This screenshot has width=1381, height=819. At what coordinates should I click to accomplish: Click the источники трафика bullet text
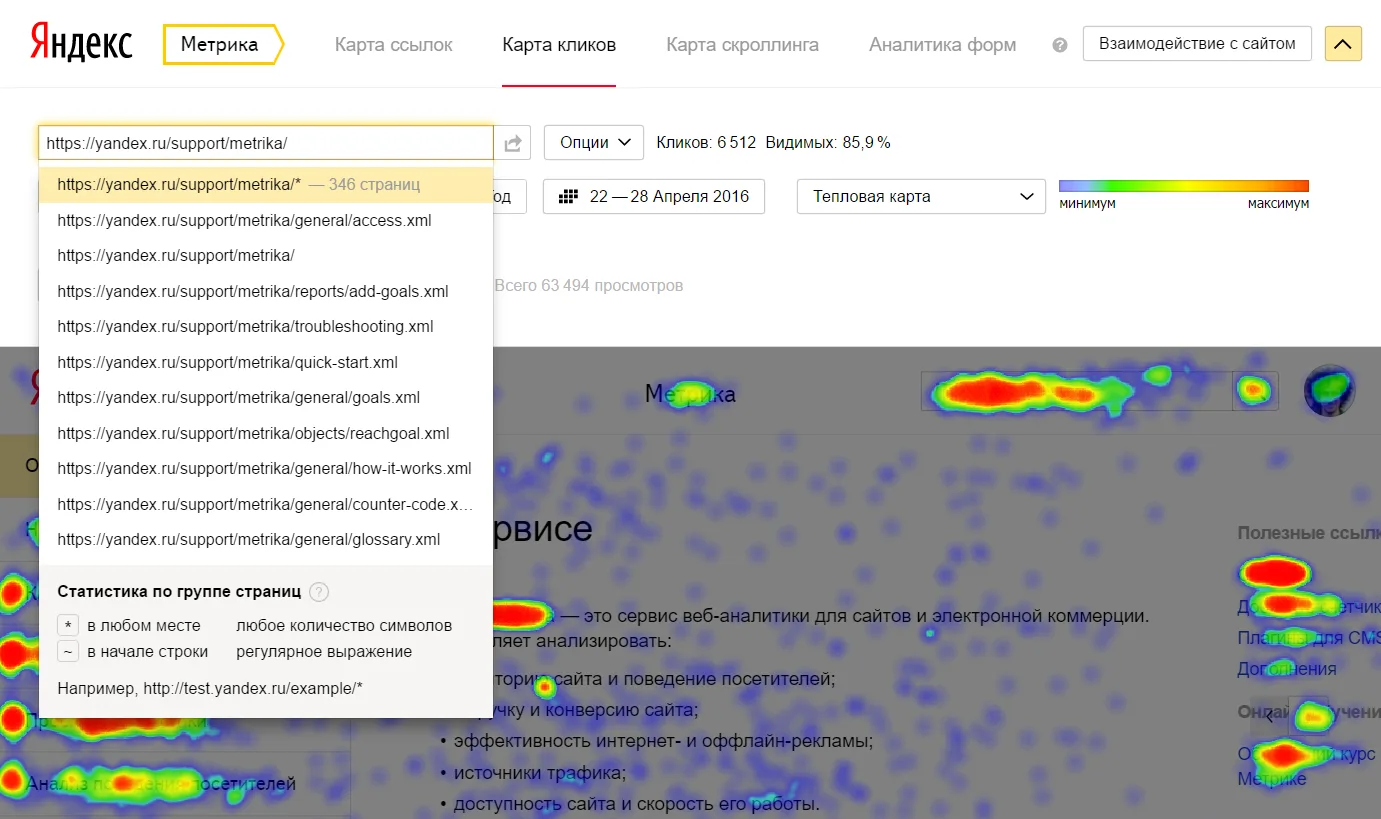point(540,773)
